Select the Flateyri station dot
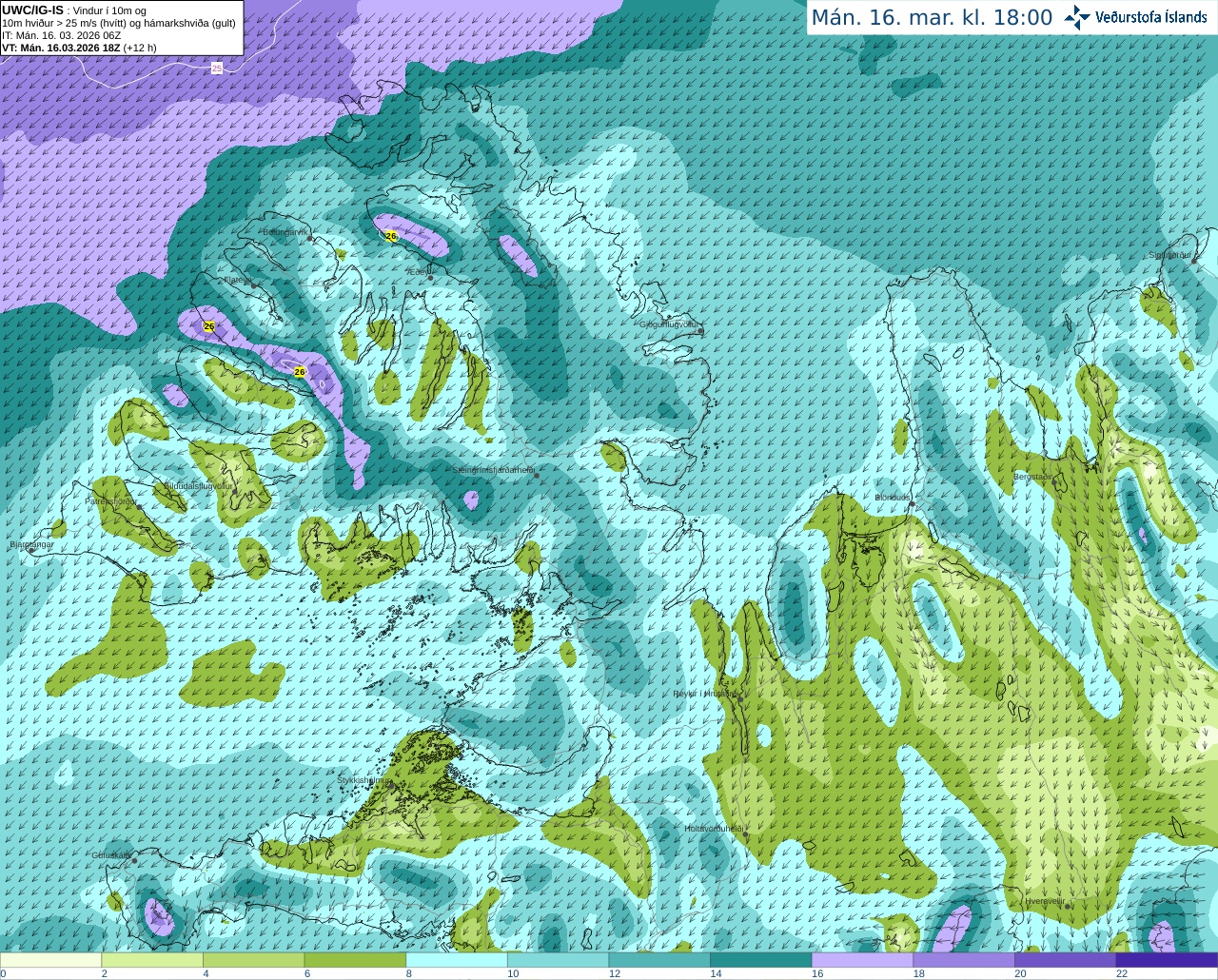This screenshot has width=1218, height=980. tap(253, 285)
